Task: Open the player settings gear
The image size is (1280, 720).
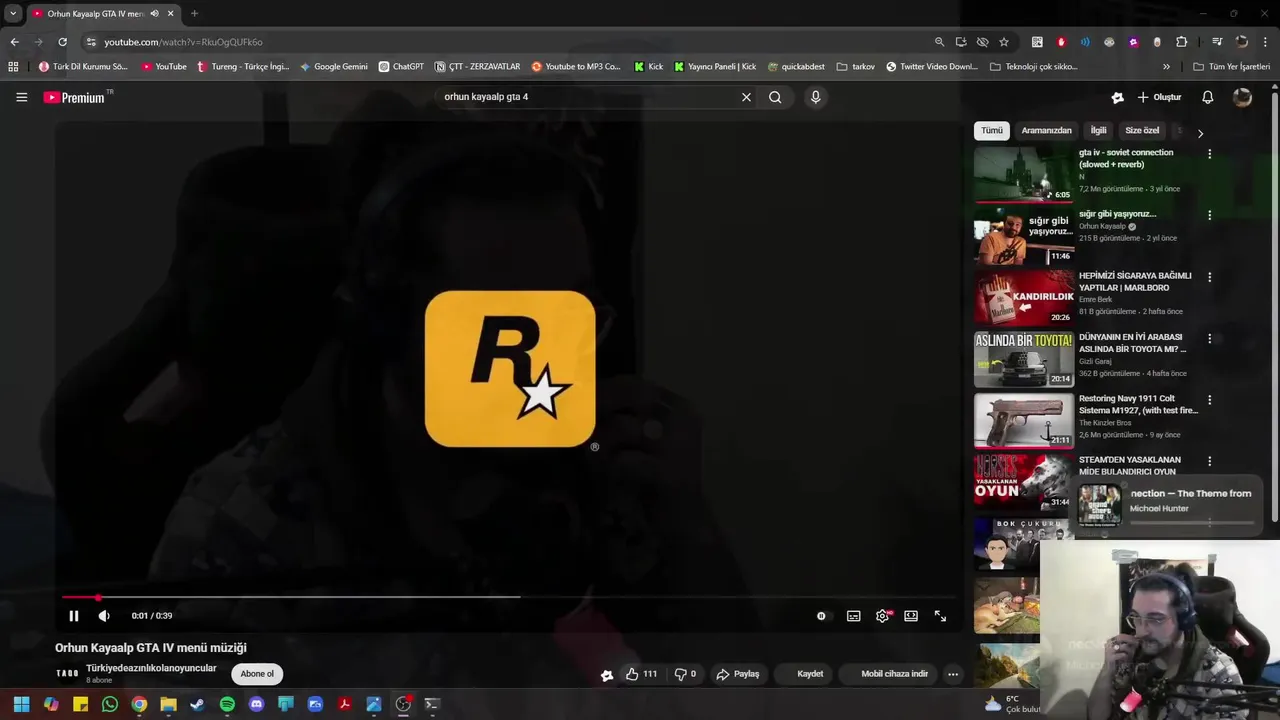Action: (882, 616)
